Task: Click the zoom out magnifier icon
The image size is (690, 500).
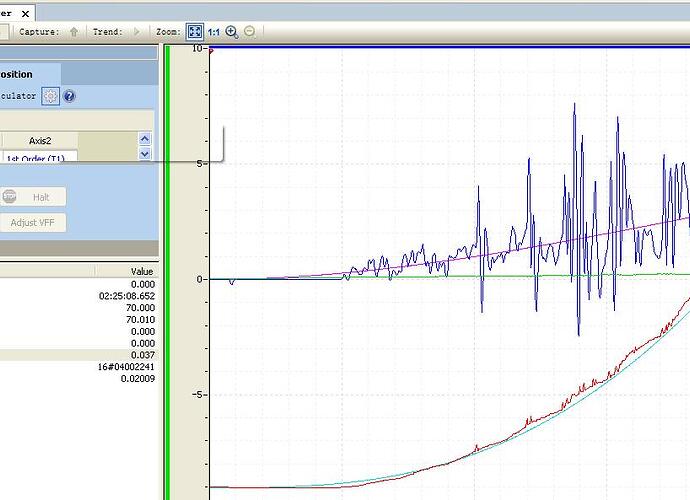Action: [x=250, y=31]
